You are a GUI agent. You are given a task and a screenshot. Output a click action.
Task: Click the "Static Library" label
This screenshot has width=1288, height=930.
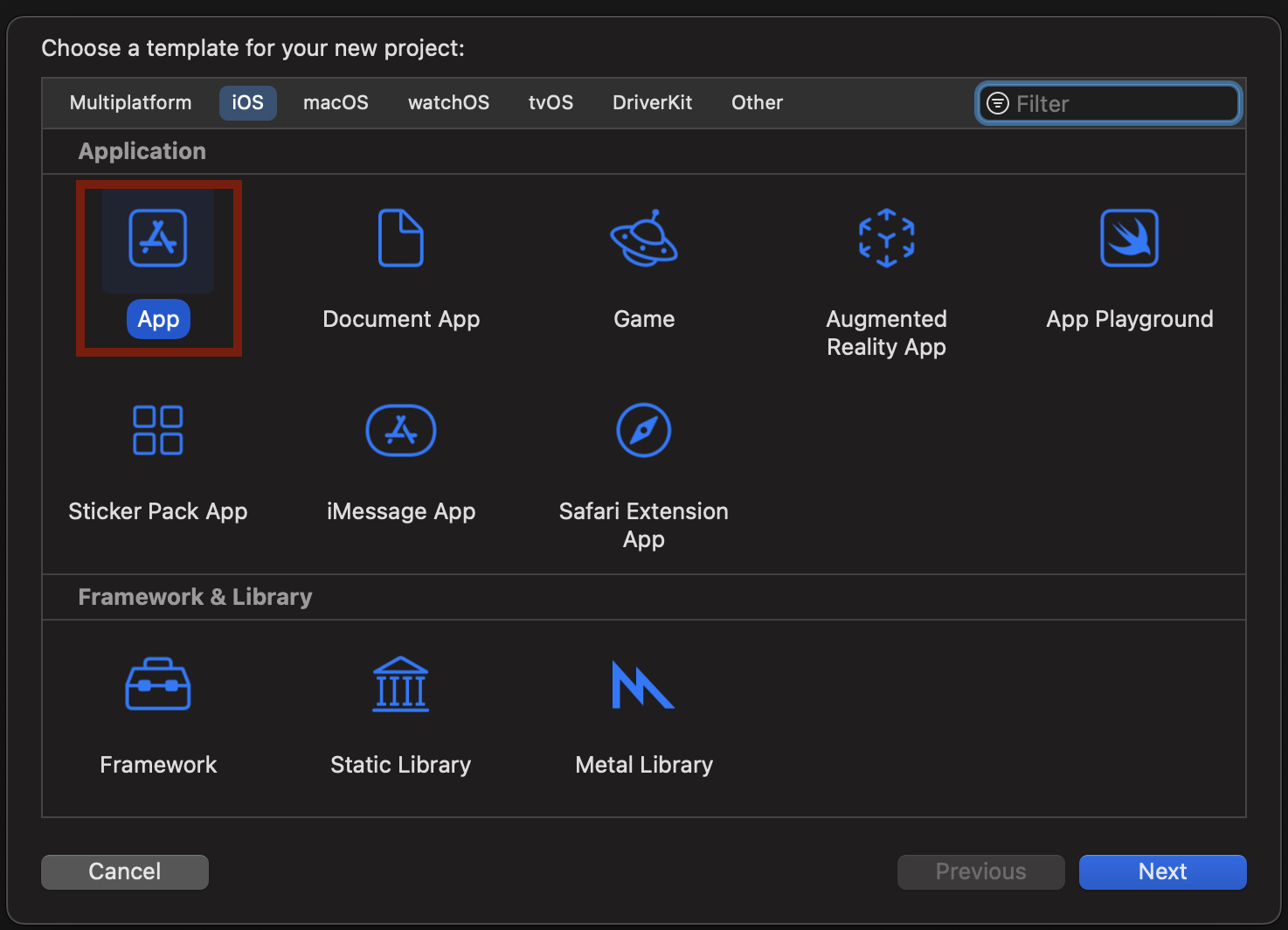click(401, 766)
